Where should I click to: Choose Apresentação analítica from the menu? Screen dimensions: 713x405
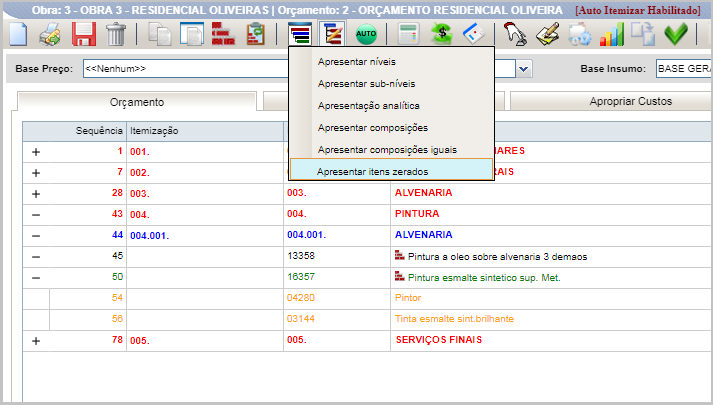click(369, 106)
